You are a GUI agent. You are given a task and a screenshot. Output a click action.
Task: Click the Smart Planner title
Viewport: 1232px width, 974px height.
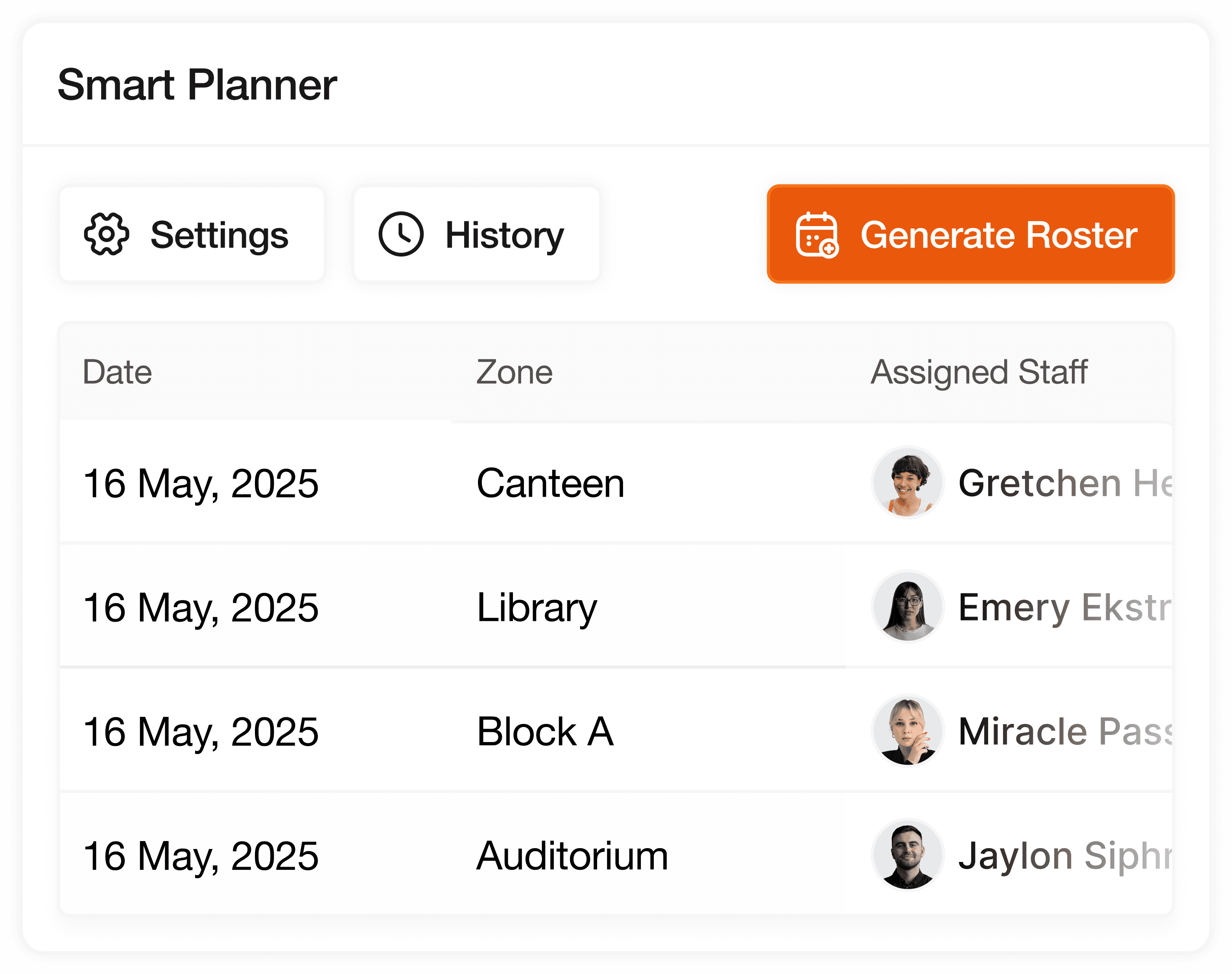click(197, 85)
